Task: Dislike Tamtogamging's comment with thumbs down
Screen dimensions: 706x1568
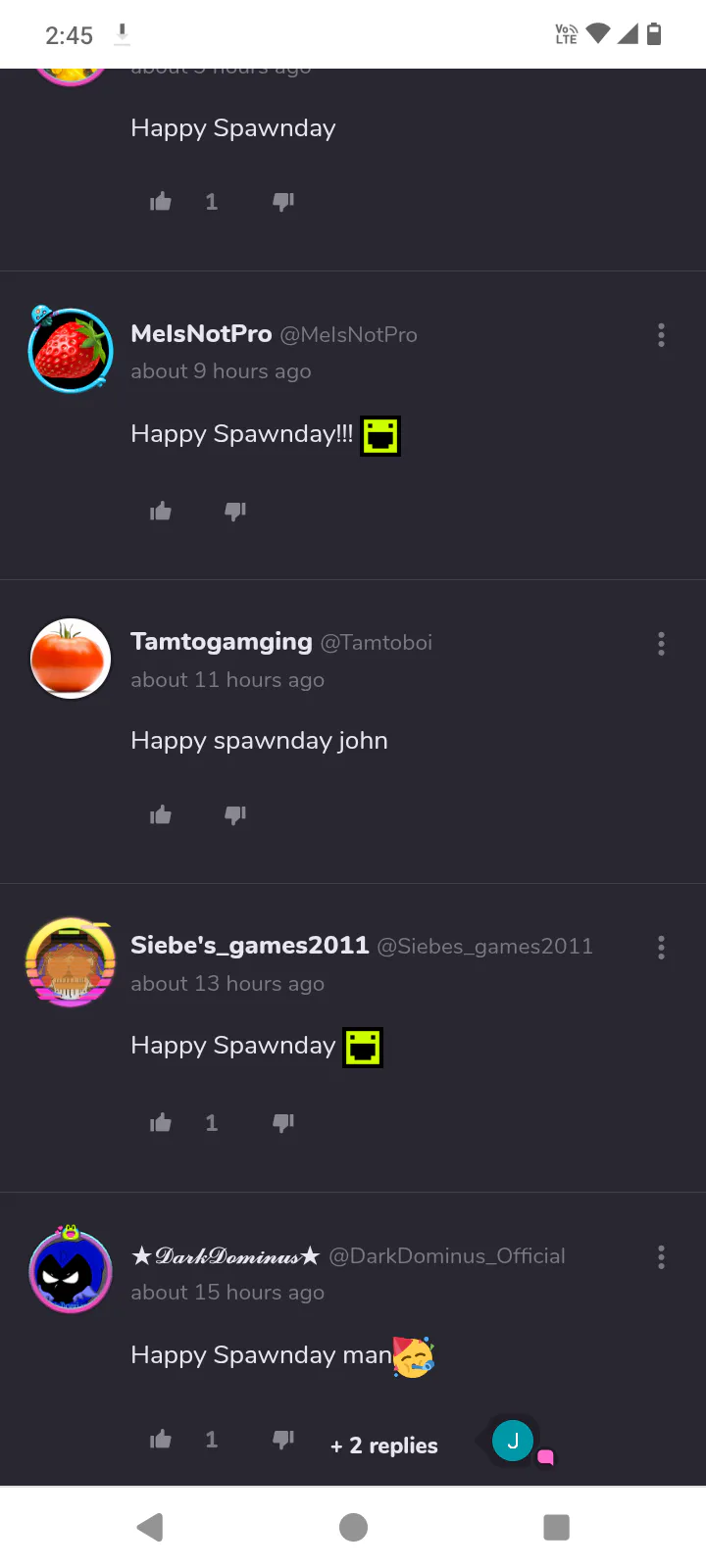Action: click(235, 814)
